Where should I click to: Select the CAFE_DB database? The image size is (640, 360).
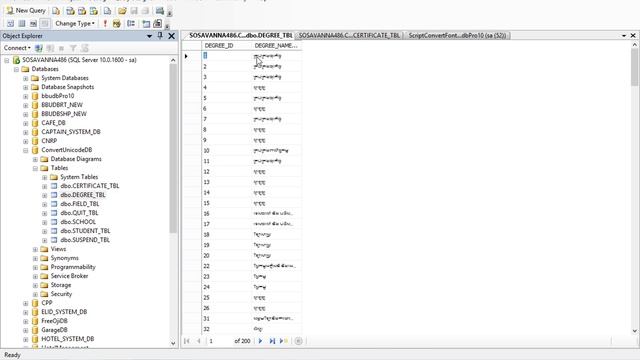click(53, 123)
